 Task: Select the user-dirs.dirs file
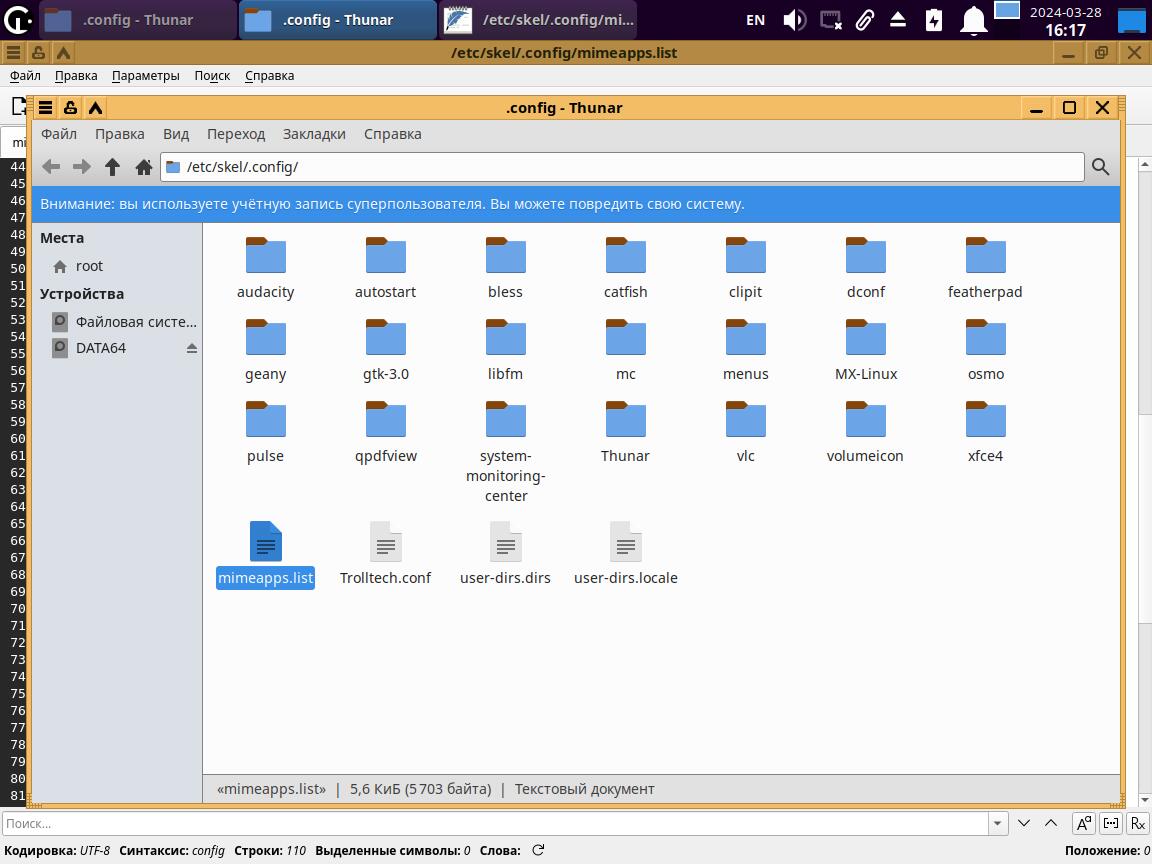pos(505,555)
